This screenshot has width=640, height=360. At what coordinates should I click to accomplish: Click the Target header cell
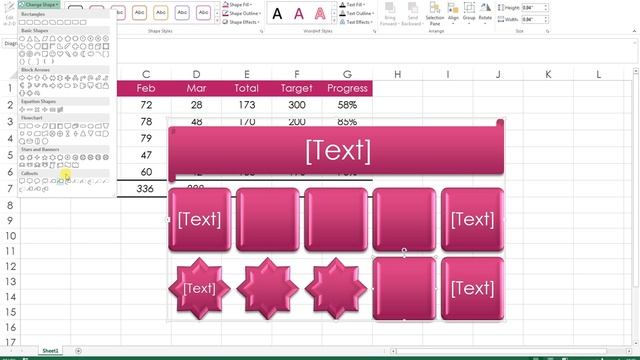pyautogui.click(x=297, y=88)
